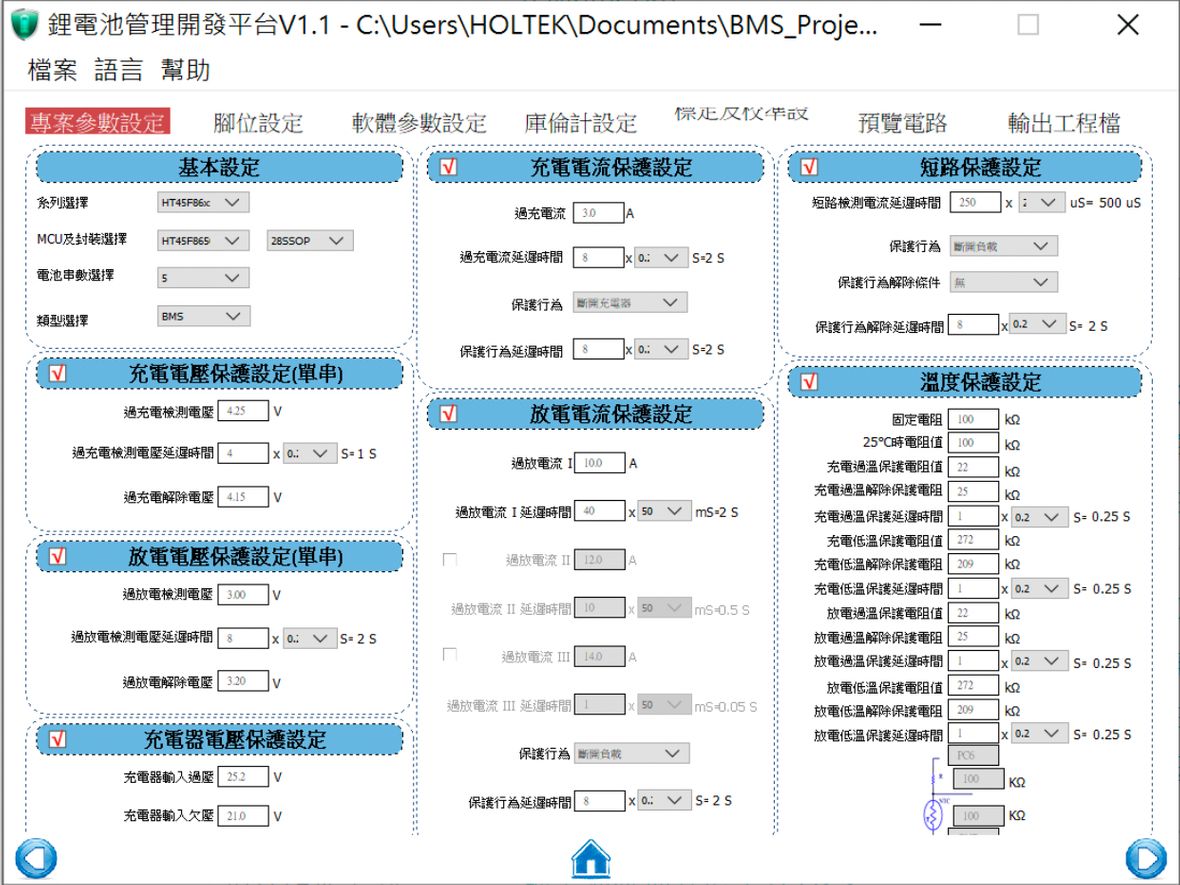
Task: Open the 輸出工程檔 tab
Action: tap(1064, 123)
